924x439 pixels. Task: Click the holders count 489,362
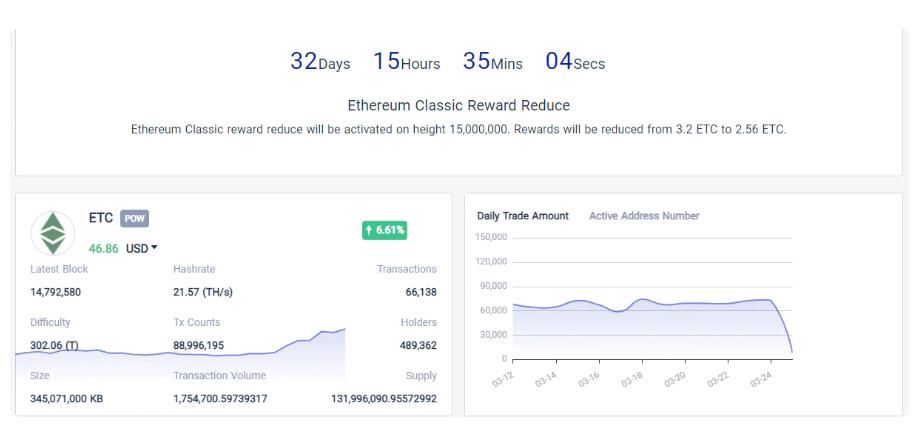click(x=417, y=345)
